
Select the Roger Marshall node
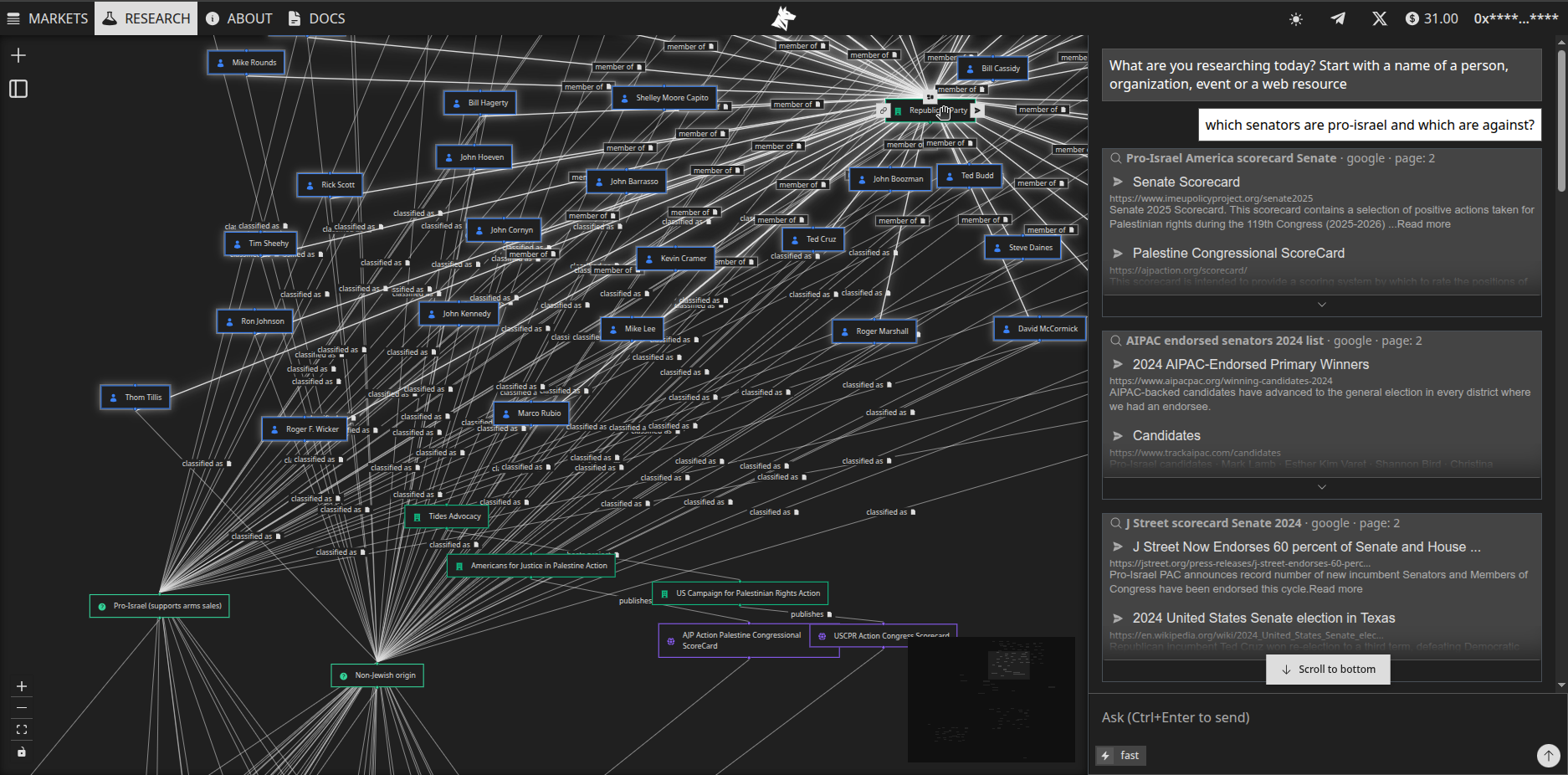click(x=874, y=331)
